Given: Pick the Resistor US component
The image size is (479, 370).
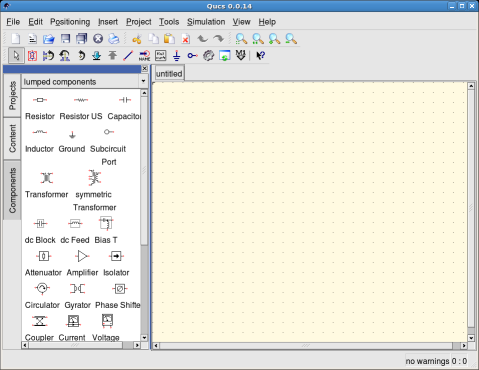Looking at the screenshot, I should pyautogui.click(x=81, y=107).
